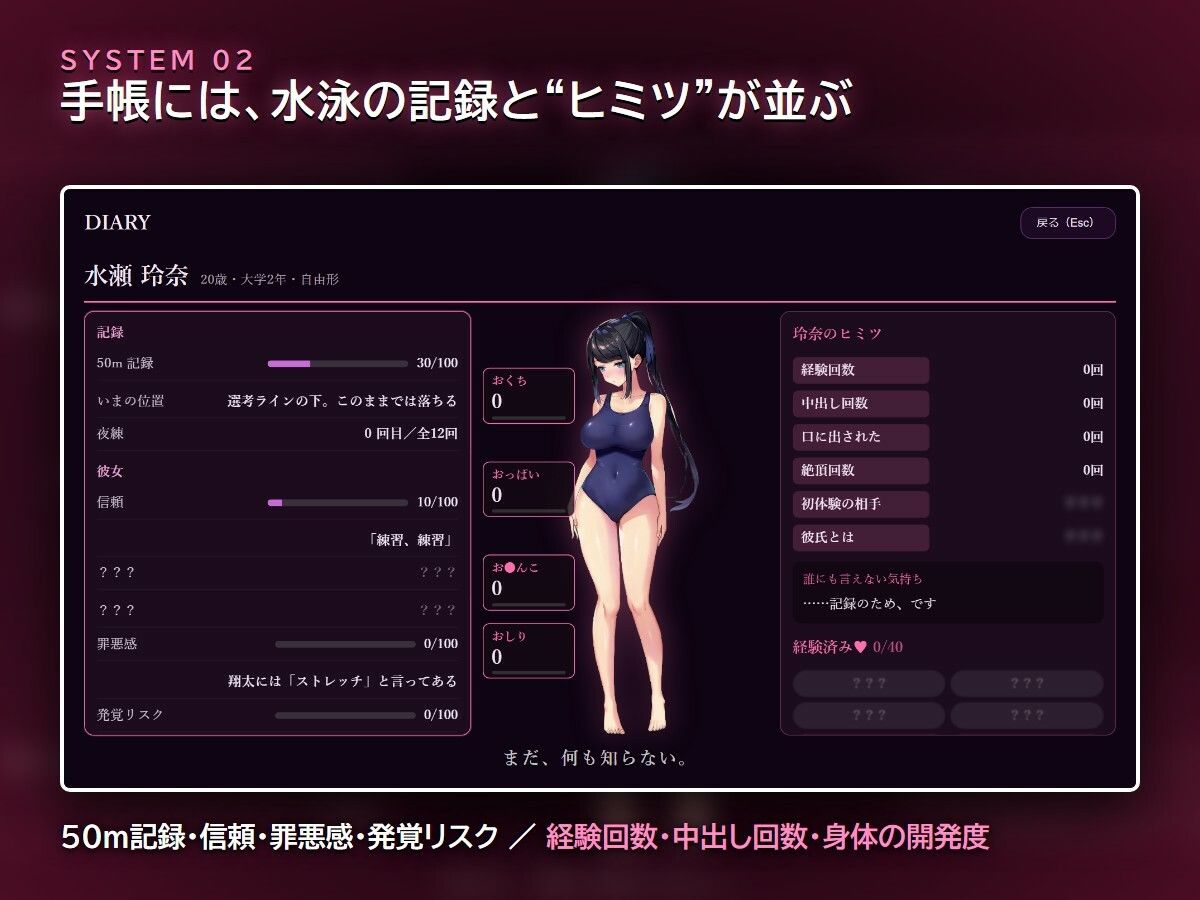Click the caption まだ、何も知らない。
Screen dimensions: 1200x900
coord(598,758)
